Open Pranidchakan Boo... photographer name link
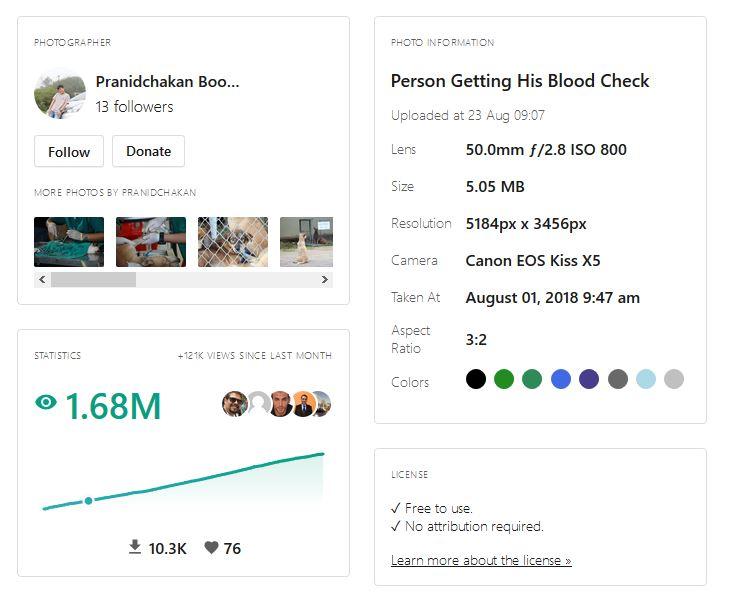Image resolution: width=729 pixels, height=594 pixels. point(167,82)
